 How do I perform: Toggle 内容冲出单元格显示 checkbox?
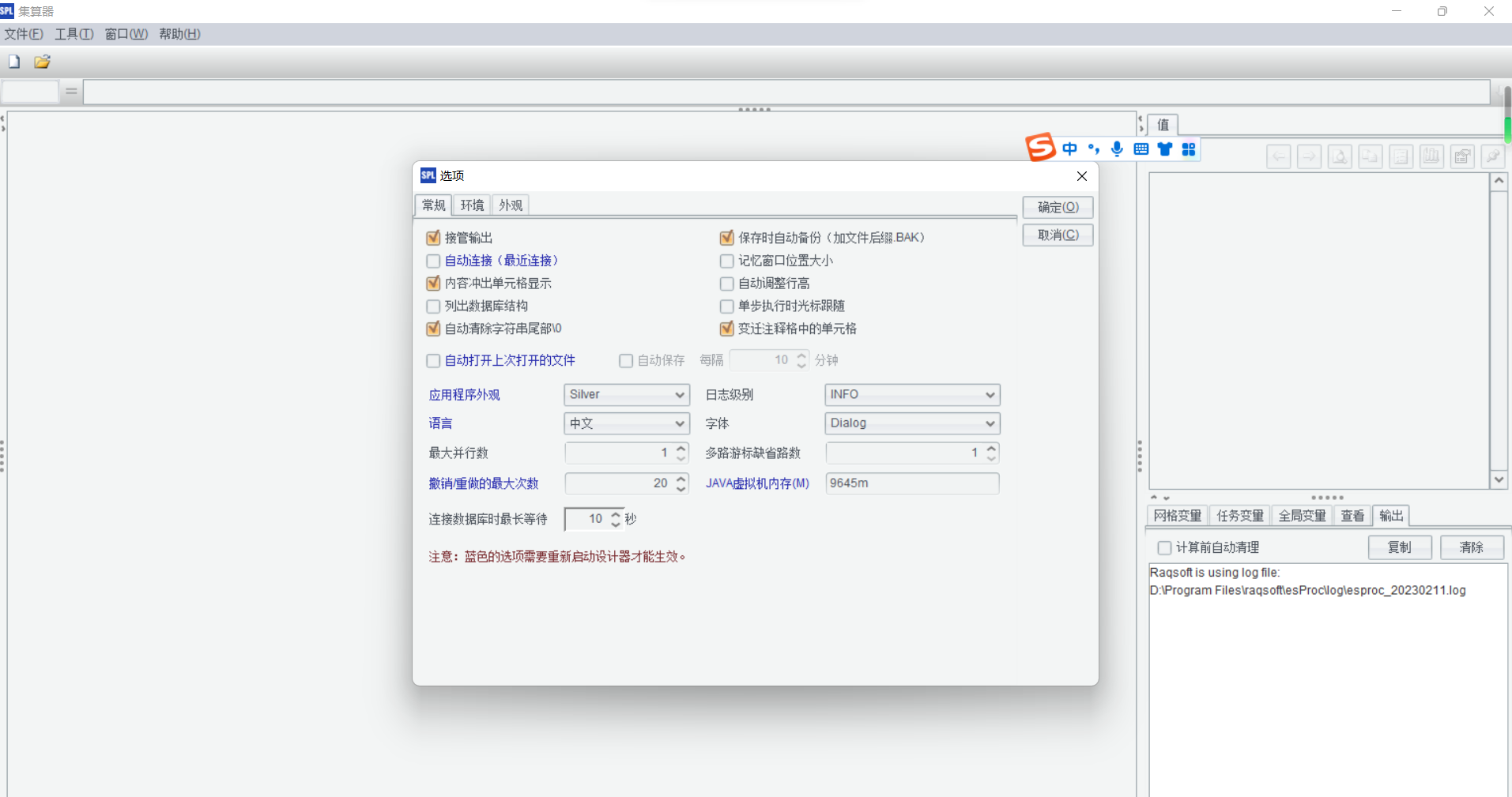pyautogui.click(x=433, y=283)
